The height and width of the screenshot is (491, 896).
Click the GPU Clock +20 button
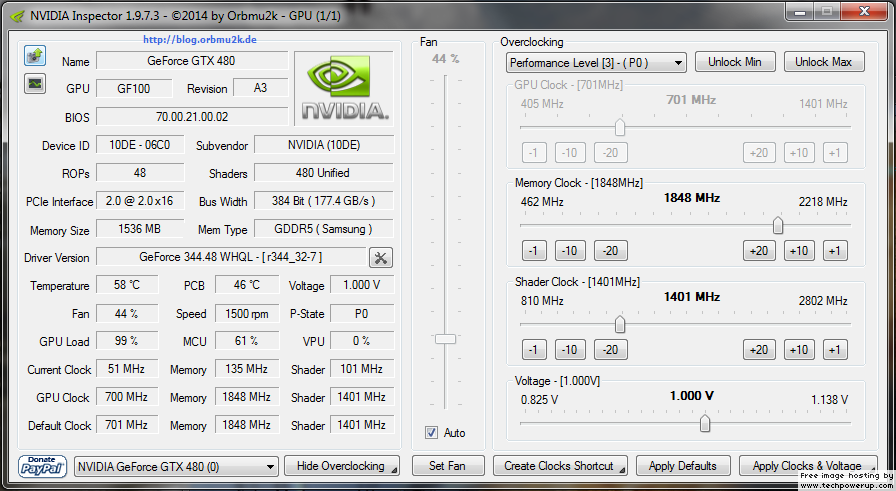[759, 153]
